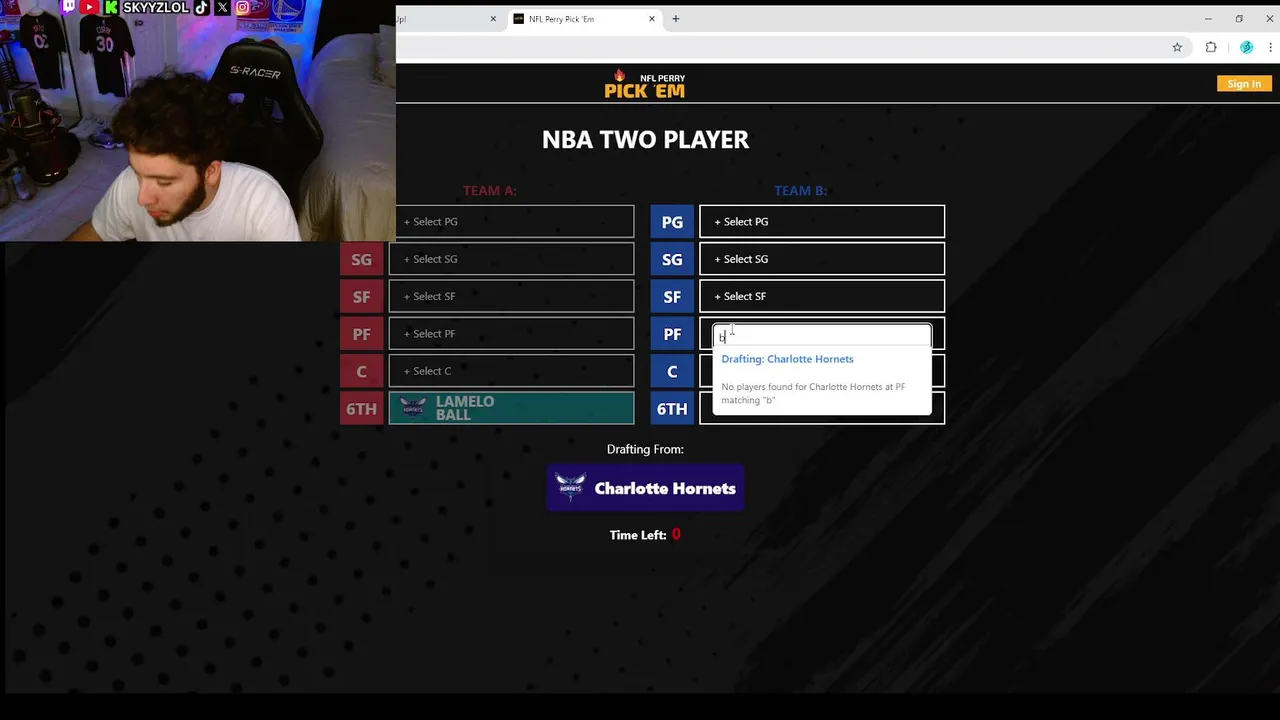The image size is (1280, 720).
Task: Click Team A red 6TH position badge
Action: [x=361, y=408]
